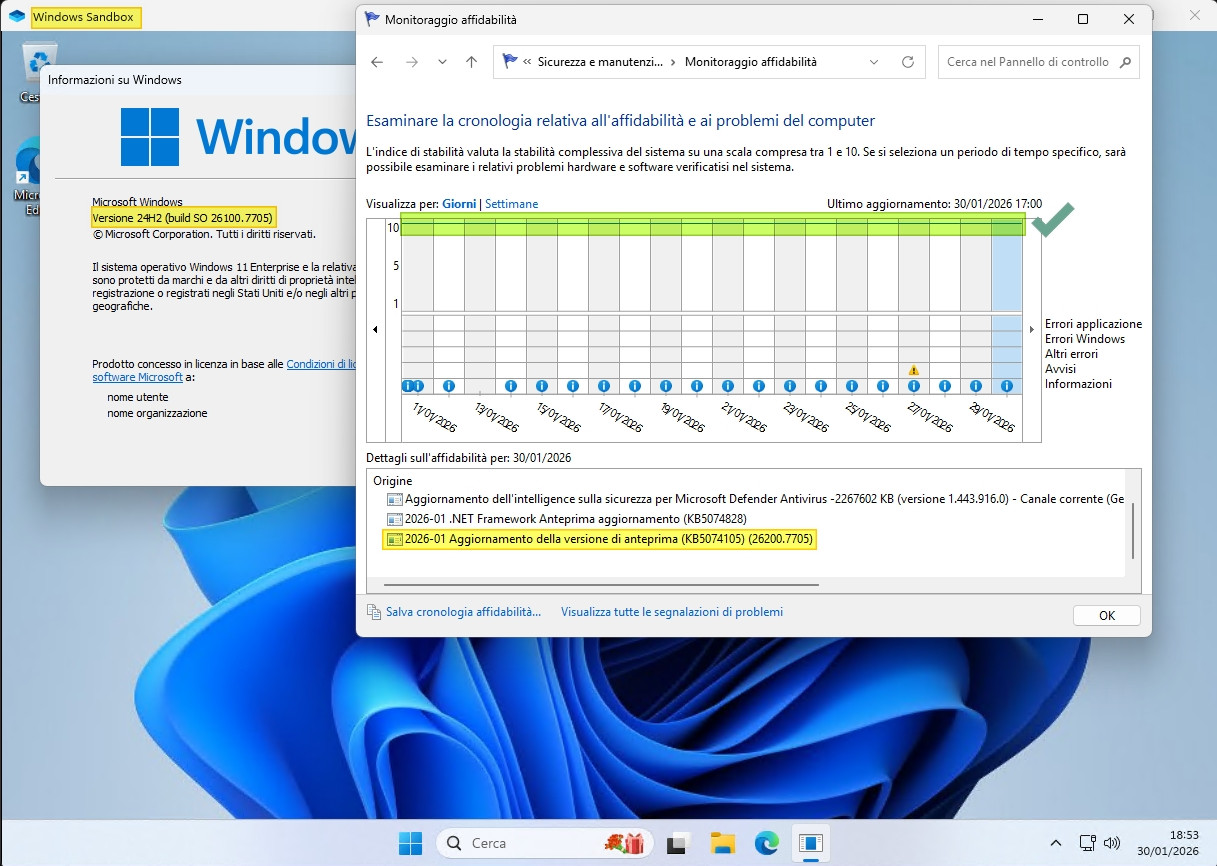Expand the address bar history chevron
The height and width of the screenshot is (866, 1217).
[x=874, y=62]
